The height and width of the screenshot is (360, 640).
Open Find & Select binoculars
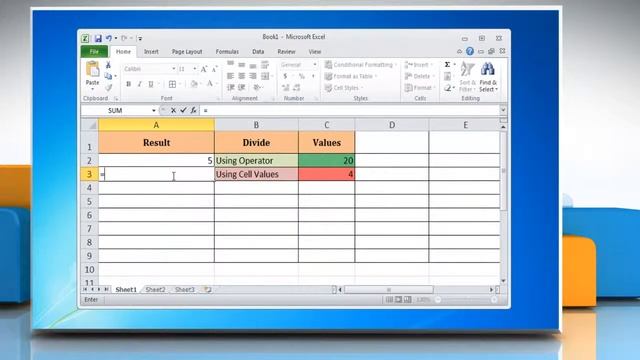click(488, 77)
